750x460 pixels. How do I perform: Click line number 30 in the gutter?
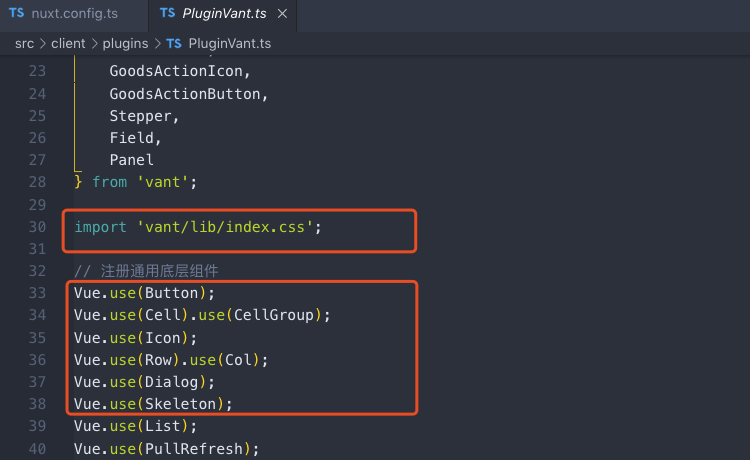(37, 227)
